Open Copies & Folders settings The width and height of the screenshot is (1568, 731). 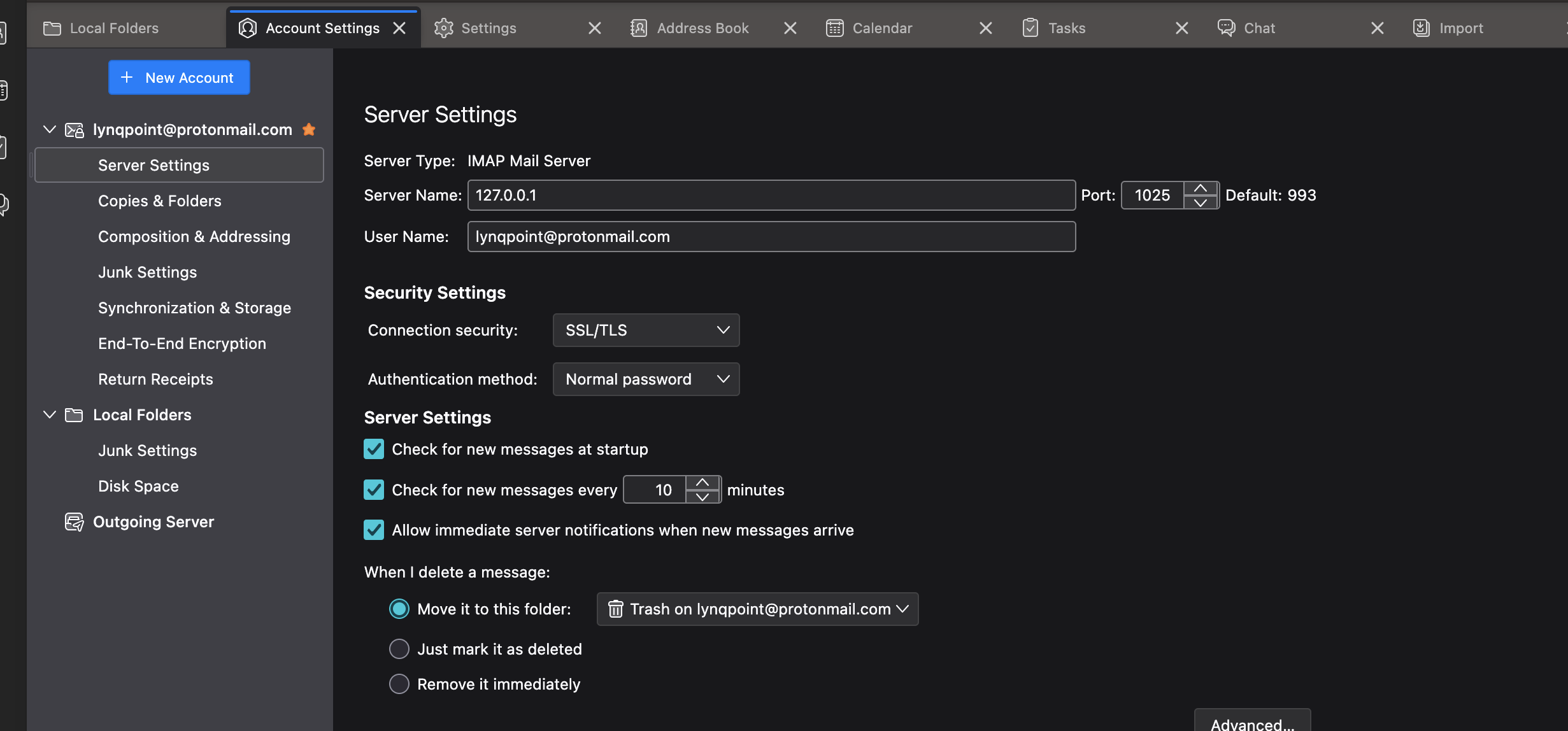[178, 201]
